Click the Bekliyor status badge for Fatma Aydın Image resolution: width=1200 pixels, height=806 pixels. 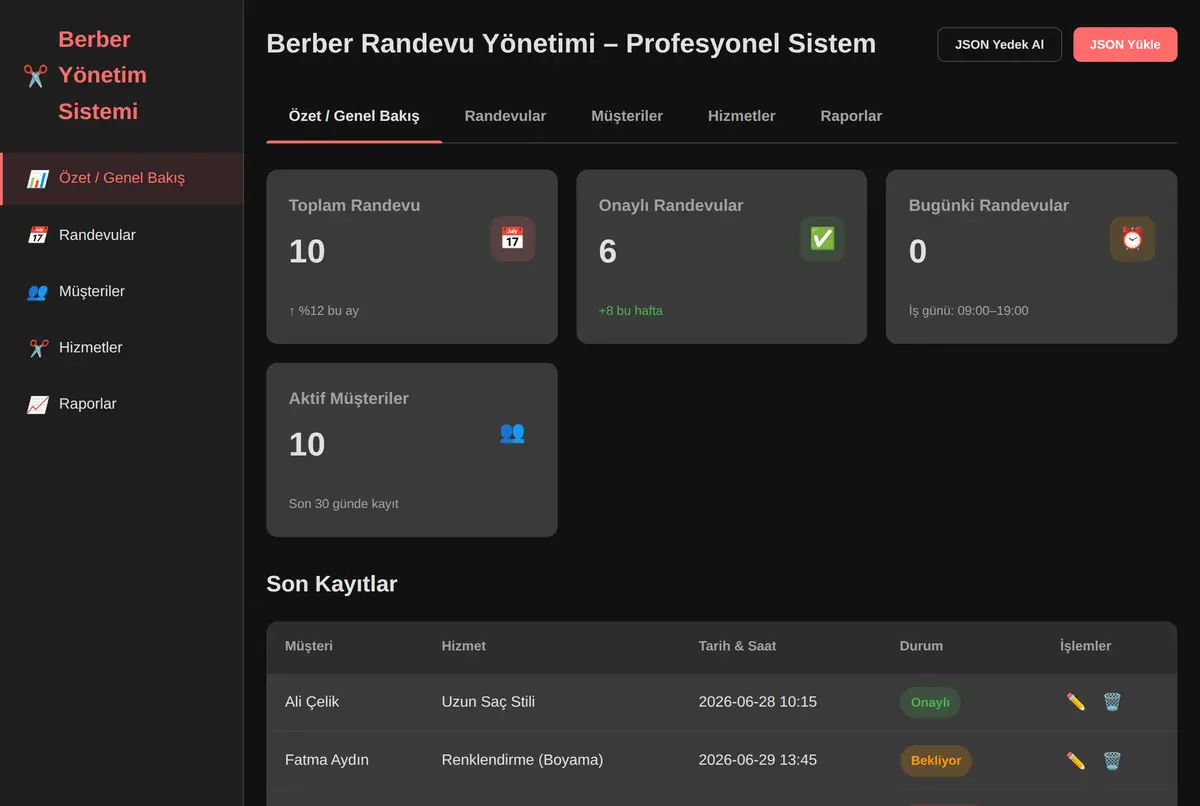click(936, 761)
